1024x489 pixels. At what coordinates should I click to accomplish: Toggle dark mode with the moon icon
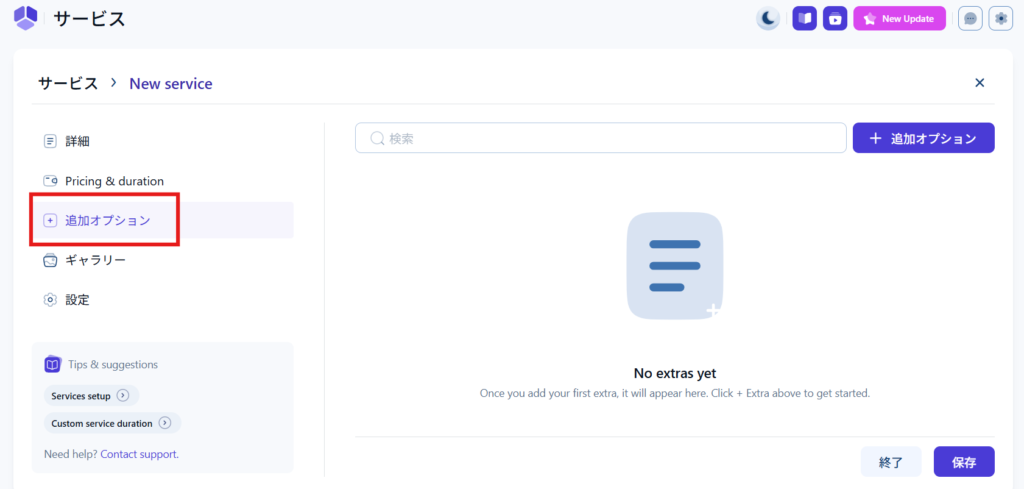click(767, 19)
